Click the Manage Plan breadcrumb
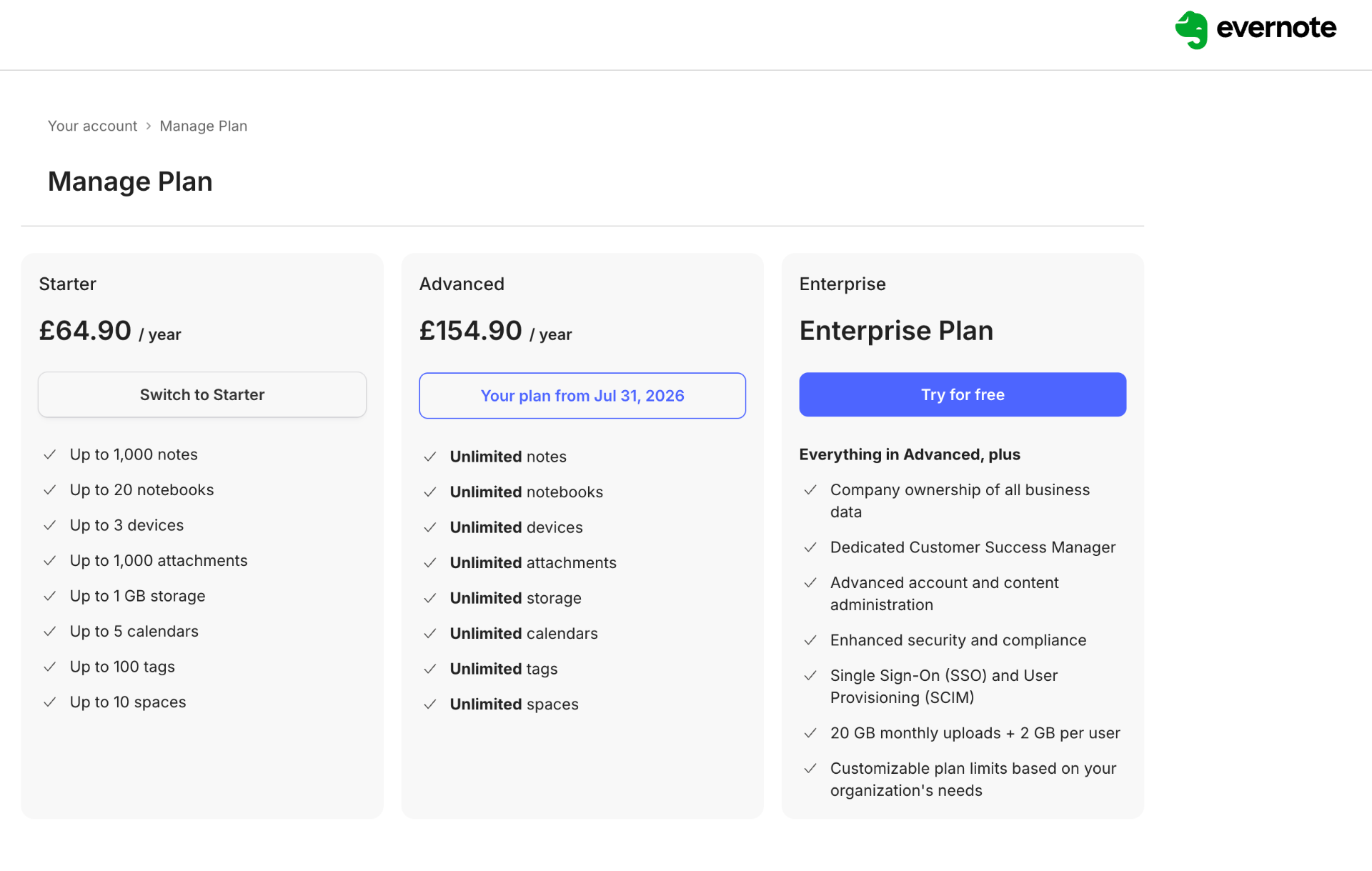This screenshot has height=871, width=1372. 203,126
